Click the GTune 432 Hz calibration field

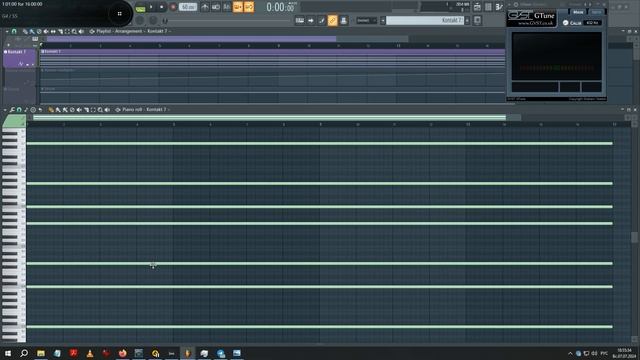point(592,23)
